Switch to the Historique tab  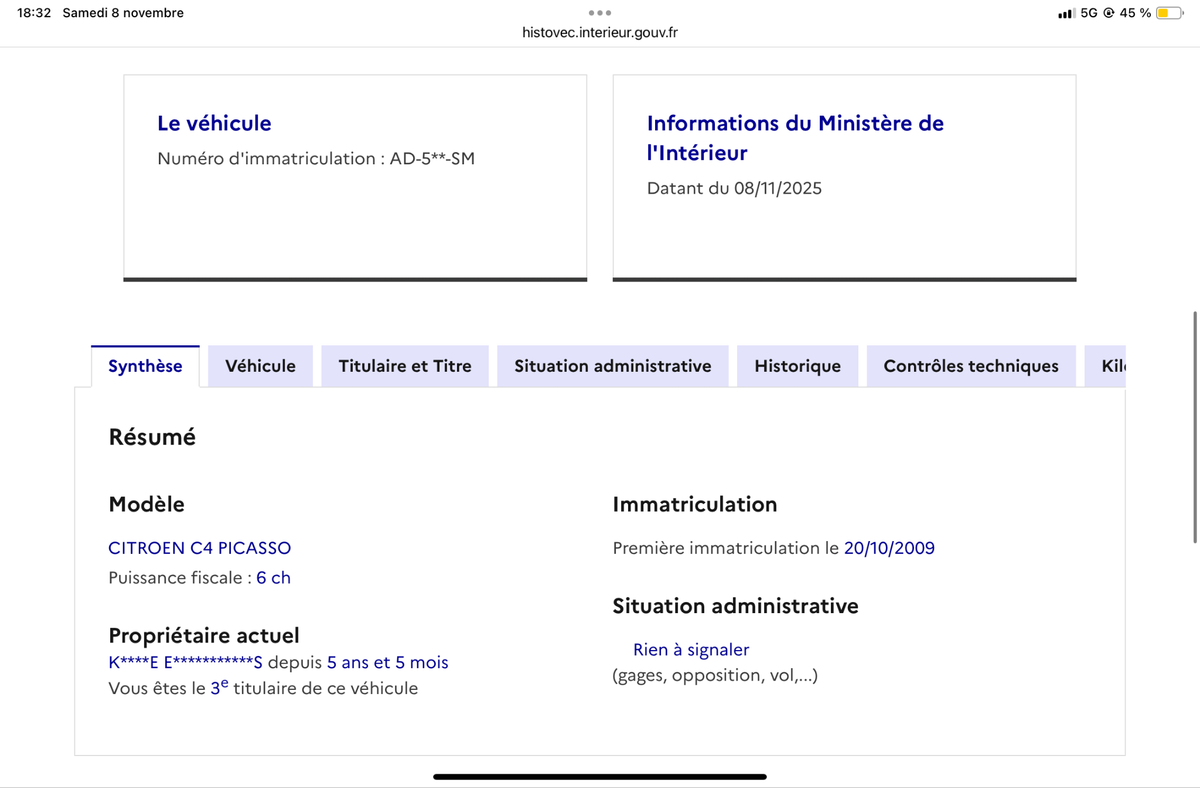coord(797,366)
